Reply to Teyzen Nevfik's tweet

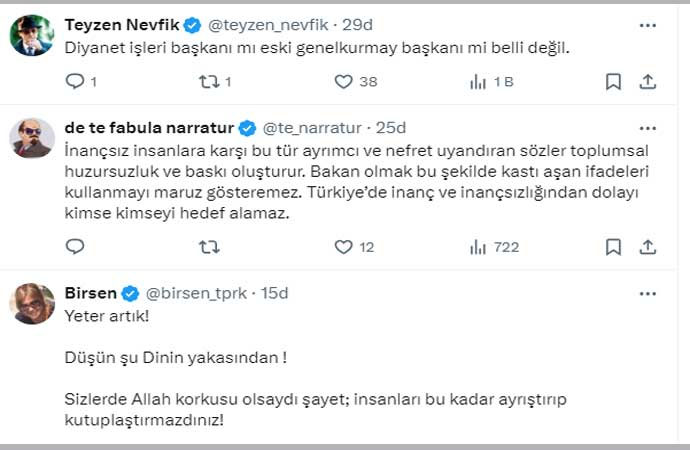click(75, 82)
